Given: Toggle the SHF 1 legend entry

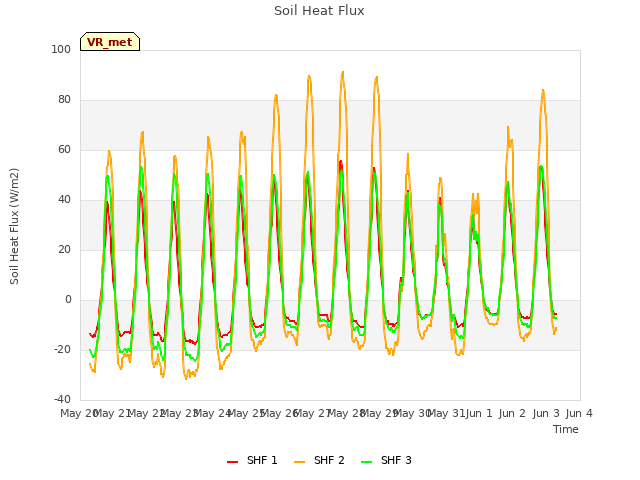Looking at the screenshot, I should click(x=252, y=460).
